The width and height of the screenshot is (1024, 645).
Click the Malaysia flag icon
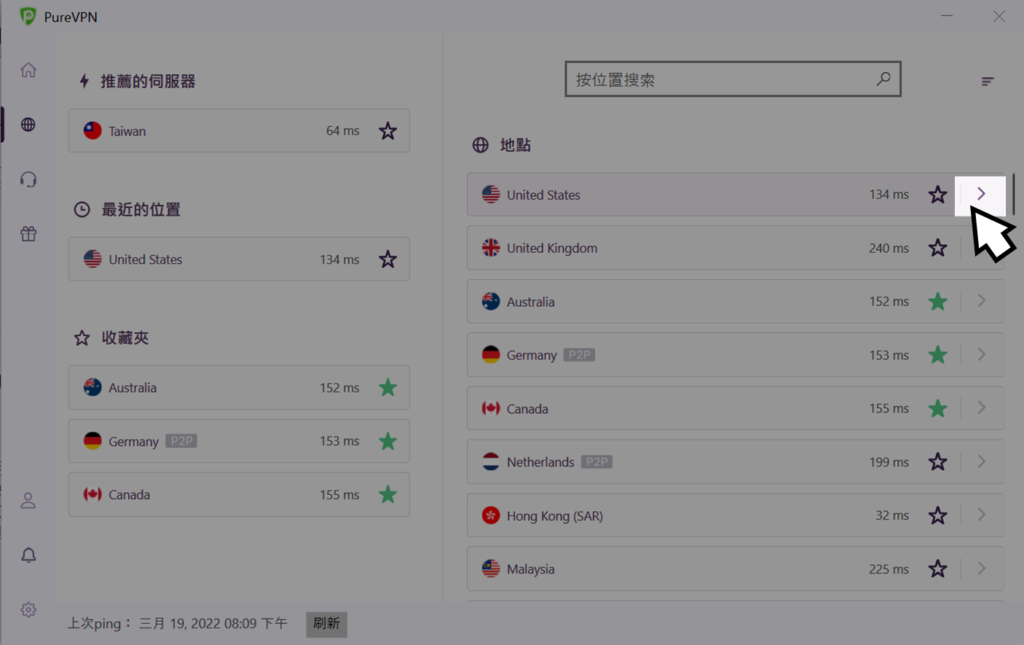pyautogui.click(x=490, y=569)
